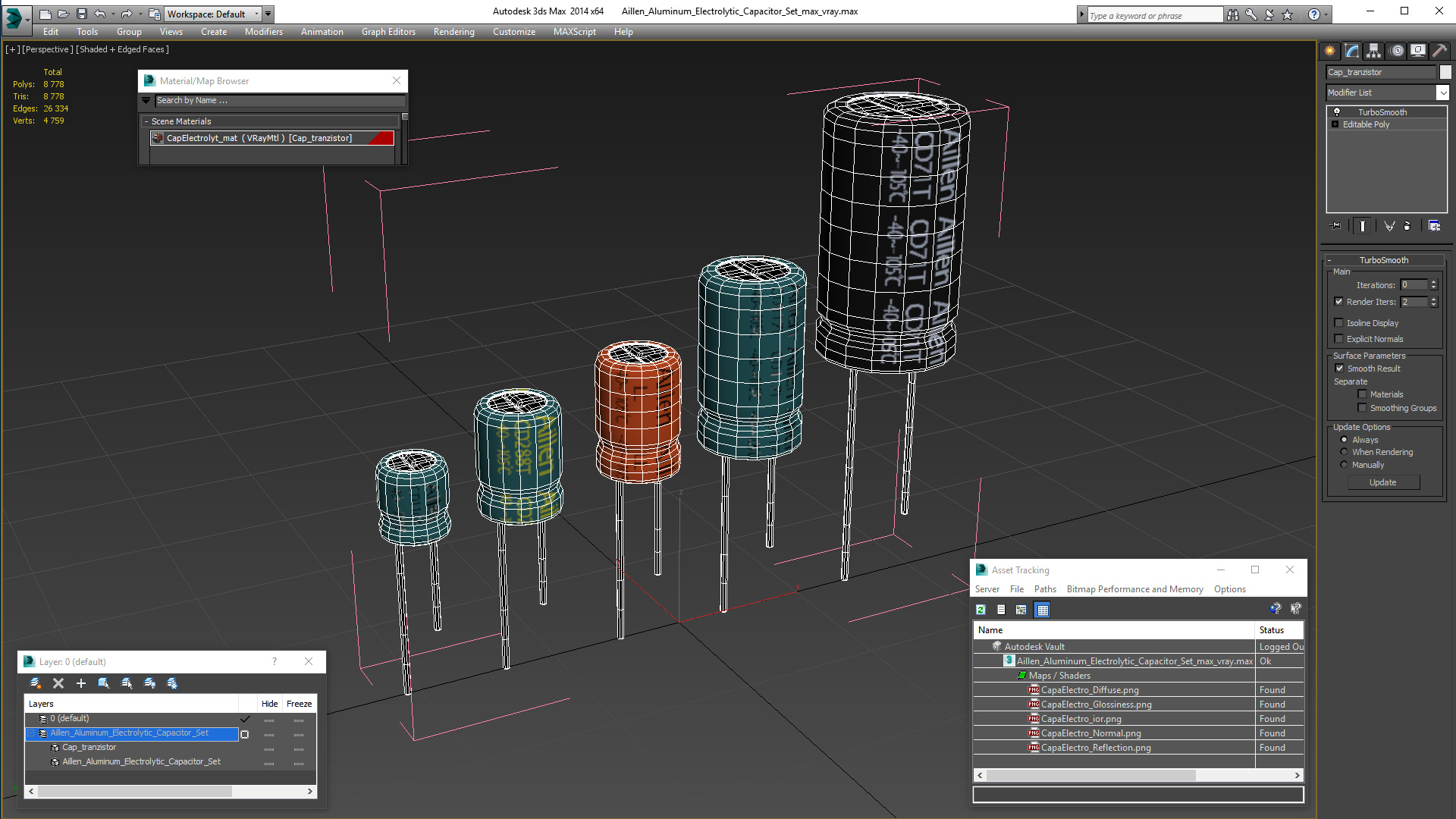Image resolution: width=1456 pixels, height=819 pixels.
Task: Click the Update button
Action: point(1382,482)
